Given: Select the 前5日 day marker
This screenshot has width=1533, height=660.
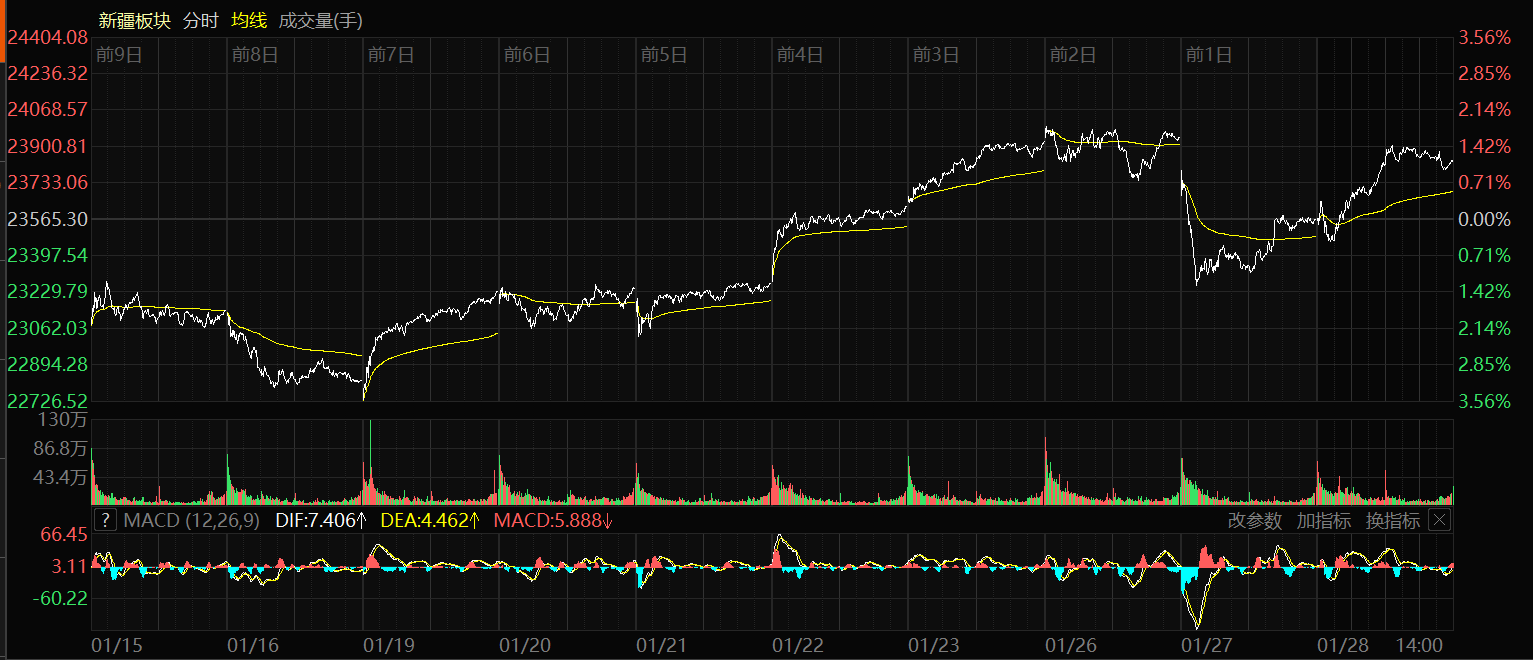Looking at the screenshot, I should point(664,55).
